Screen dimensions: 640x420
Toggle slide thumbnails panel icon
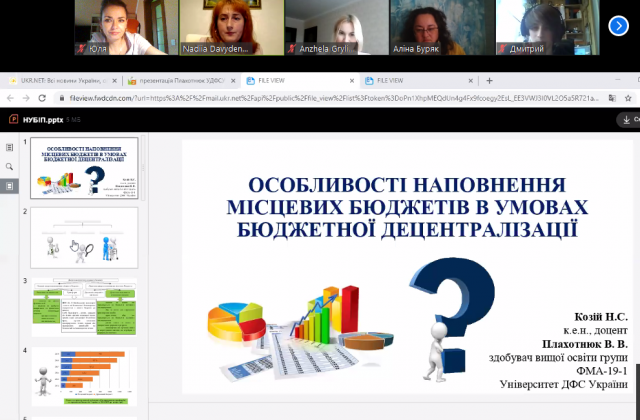[9, 186]
